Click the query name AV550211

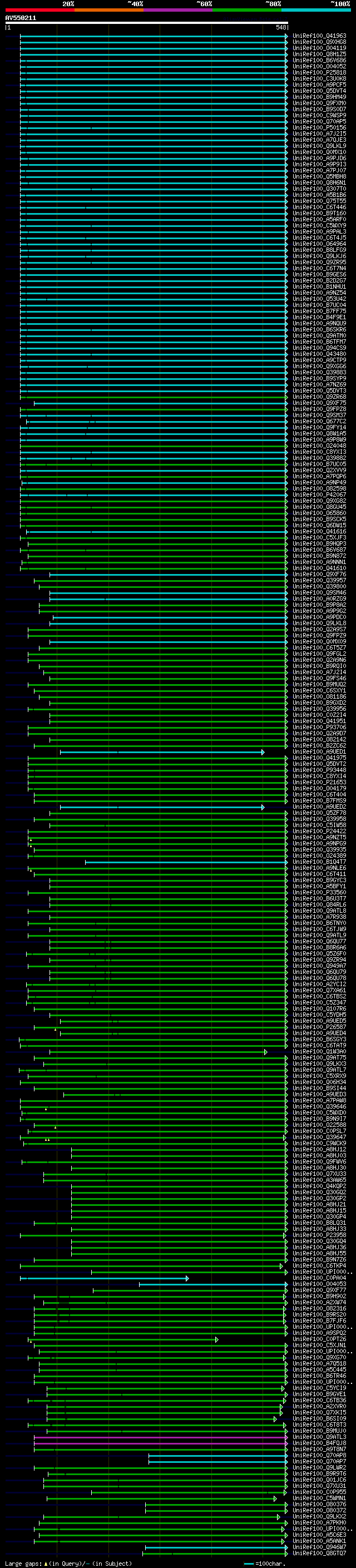point(21,18)
